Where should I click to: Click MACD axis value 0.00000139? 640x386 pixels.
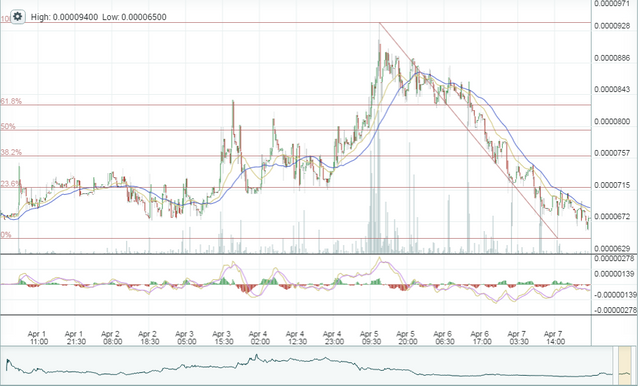(615, 274)
